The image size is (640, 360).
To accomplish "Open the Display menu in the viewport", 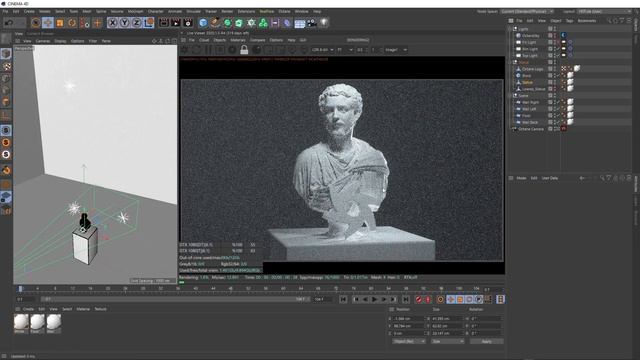I will 60,41.
